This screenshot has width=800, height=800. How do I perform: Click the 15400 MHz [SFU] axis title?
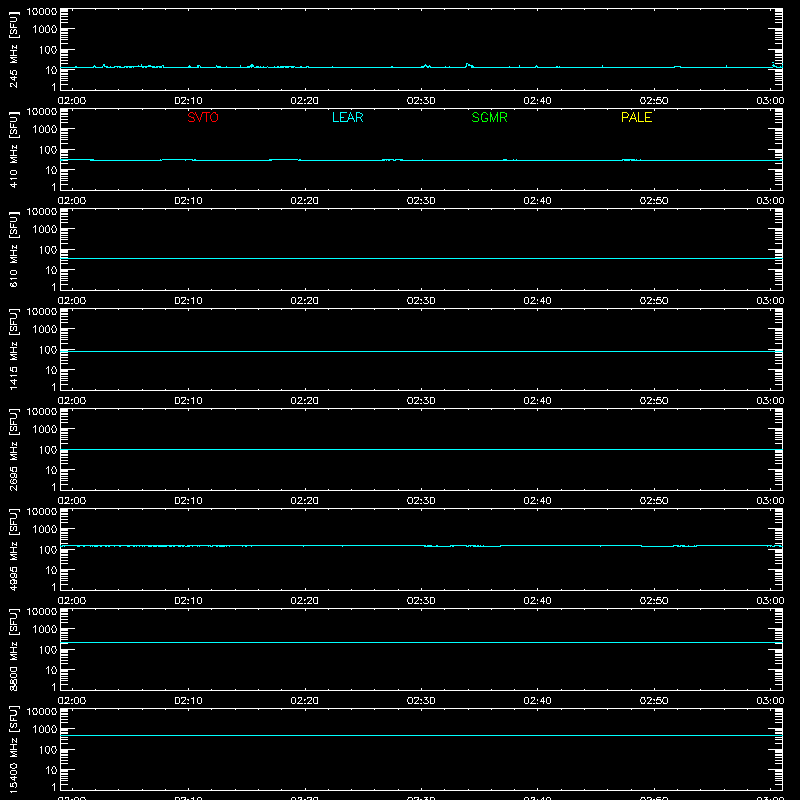[x=13, y=749]
